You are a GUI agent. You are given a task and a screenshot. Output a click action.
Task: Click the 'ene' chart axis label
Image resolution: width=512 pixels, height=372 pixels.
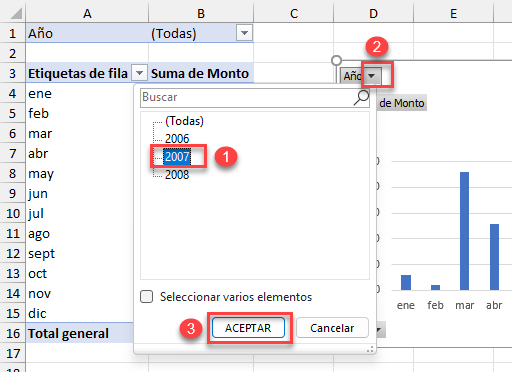pyautogui.click(x=406, y=305)
